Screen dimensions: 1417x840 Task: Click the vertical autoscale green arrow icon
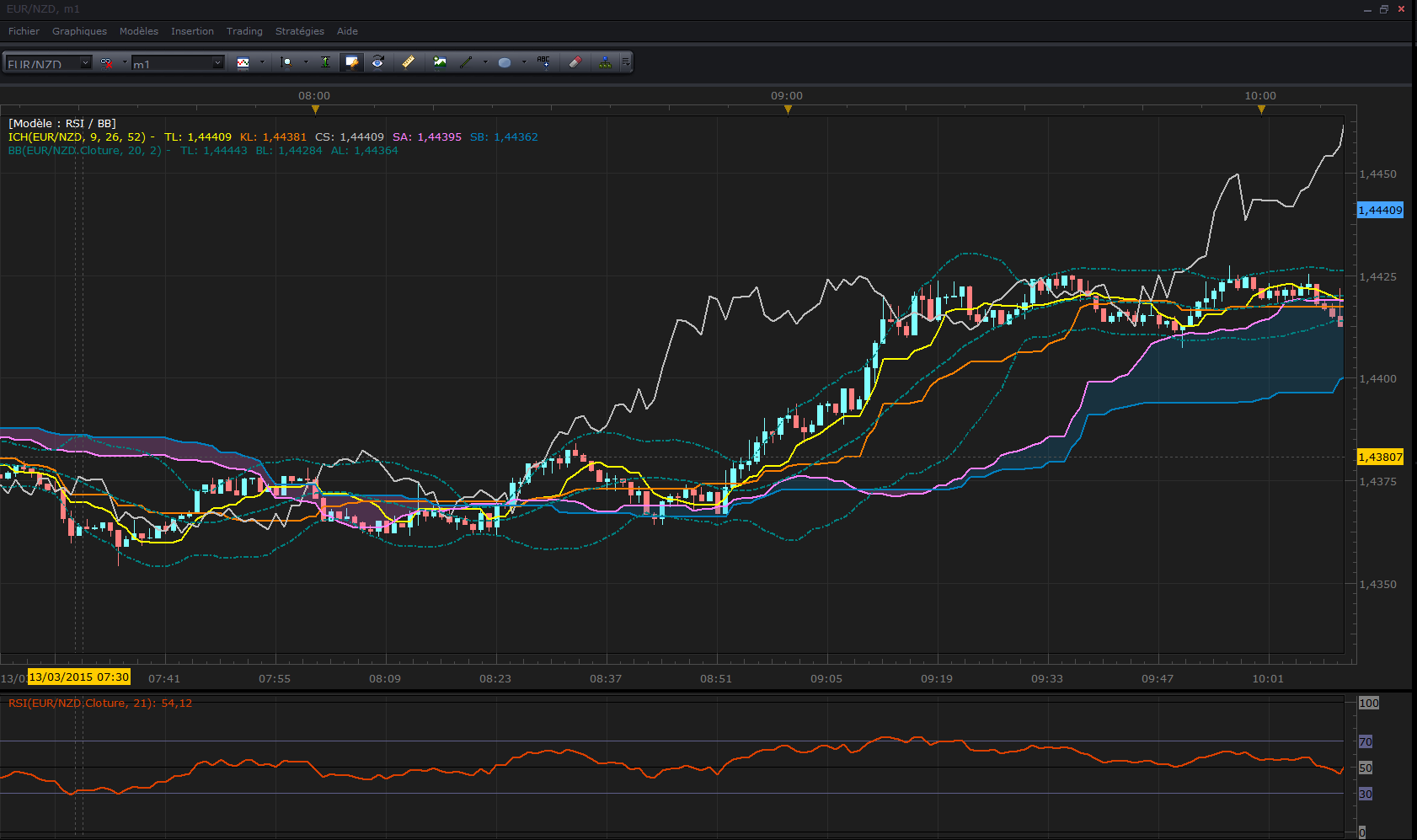click(325, 62)
